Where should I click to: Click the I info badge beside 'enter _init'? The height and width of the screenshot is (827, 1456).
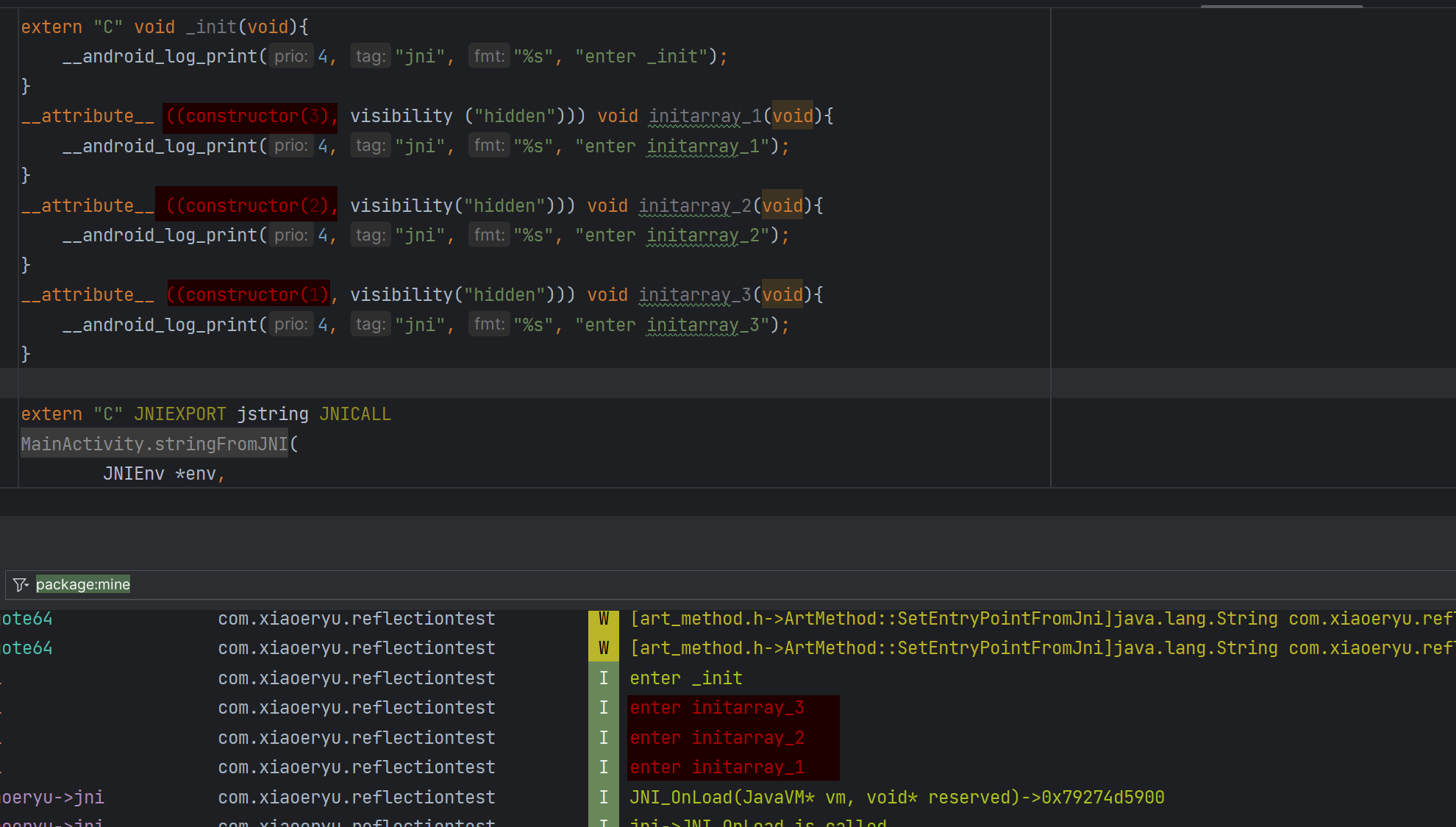[x=604, y=678]
